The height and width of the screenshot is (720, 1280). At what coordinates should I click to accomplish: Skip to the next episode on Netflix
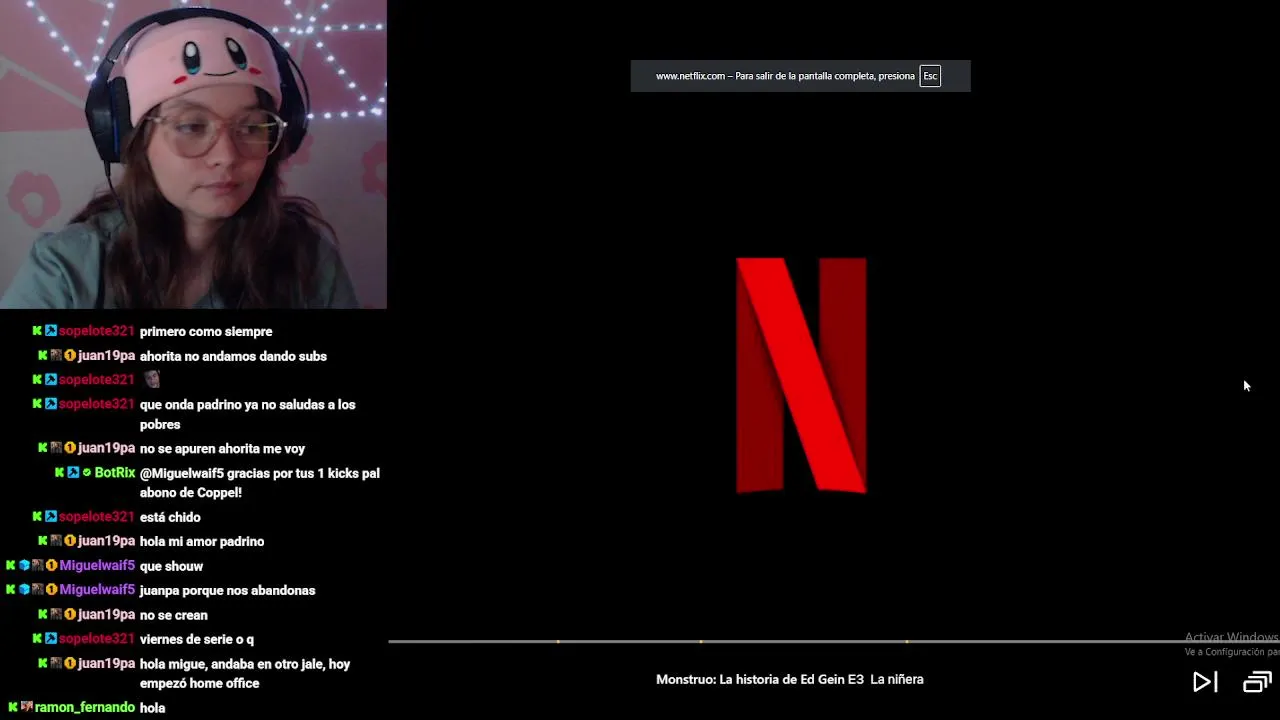click(x=1205, y=682)
